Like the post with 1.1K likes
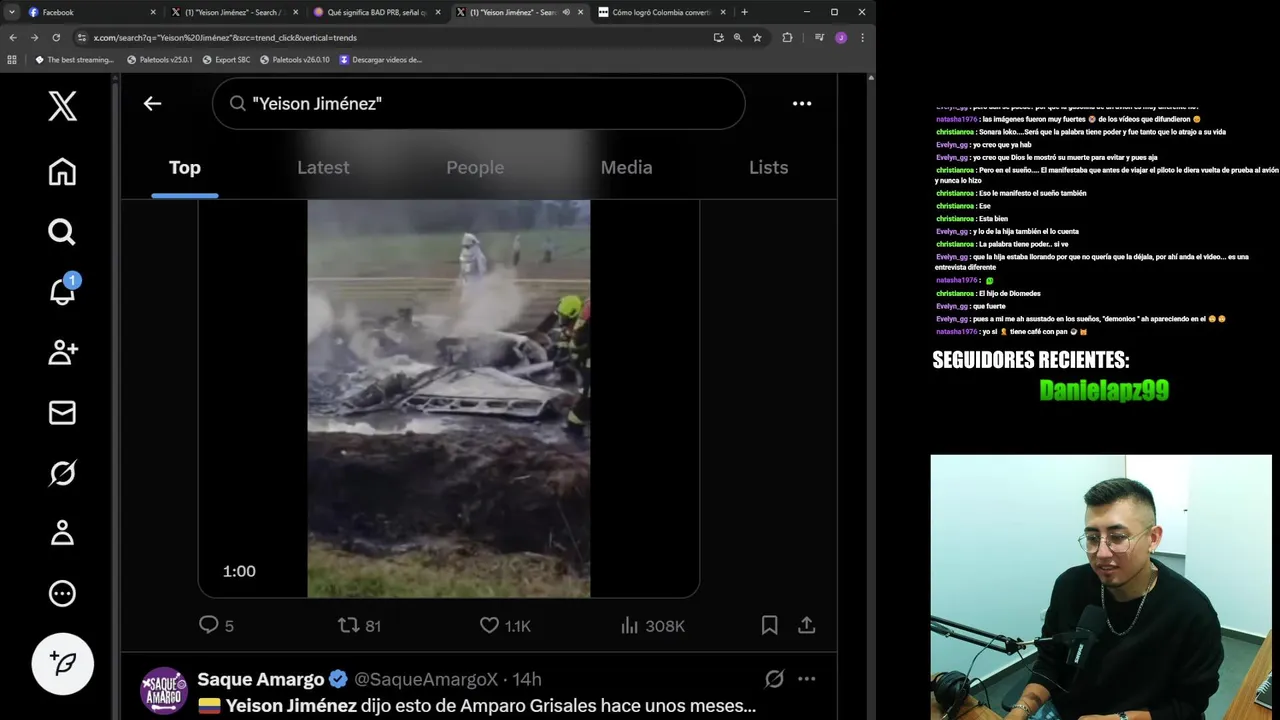Viewport: 1280px width, 720px height. (x=505, y=625)
